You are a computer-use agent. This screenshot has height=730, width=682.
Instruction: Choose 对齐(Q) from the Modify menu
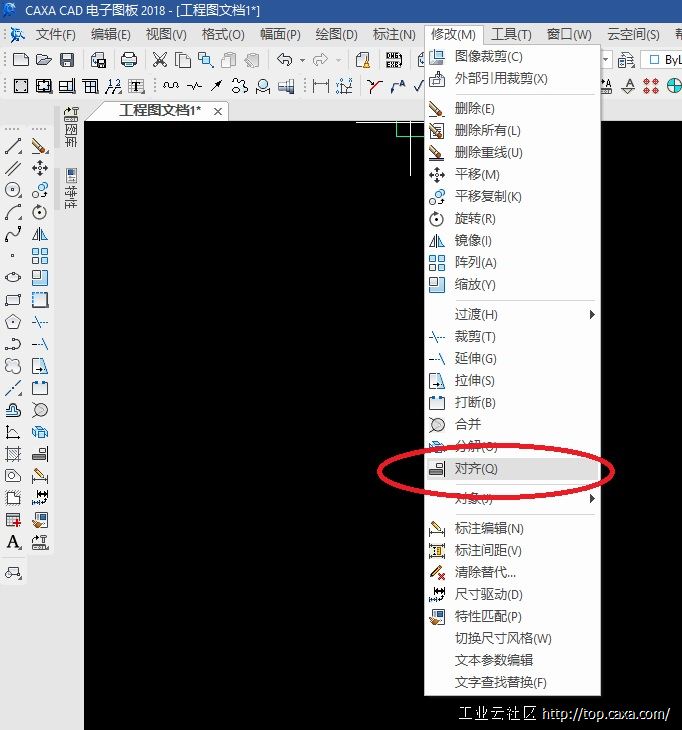[x=513, y=469]
